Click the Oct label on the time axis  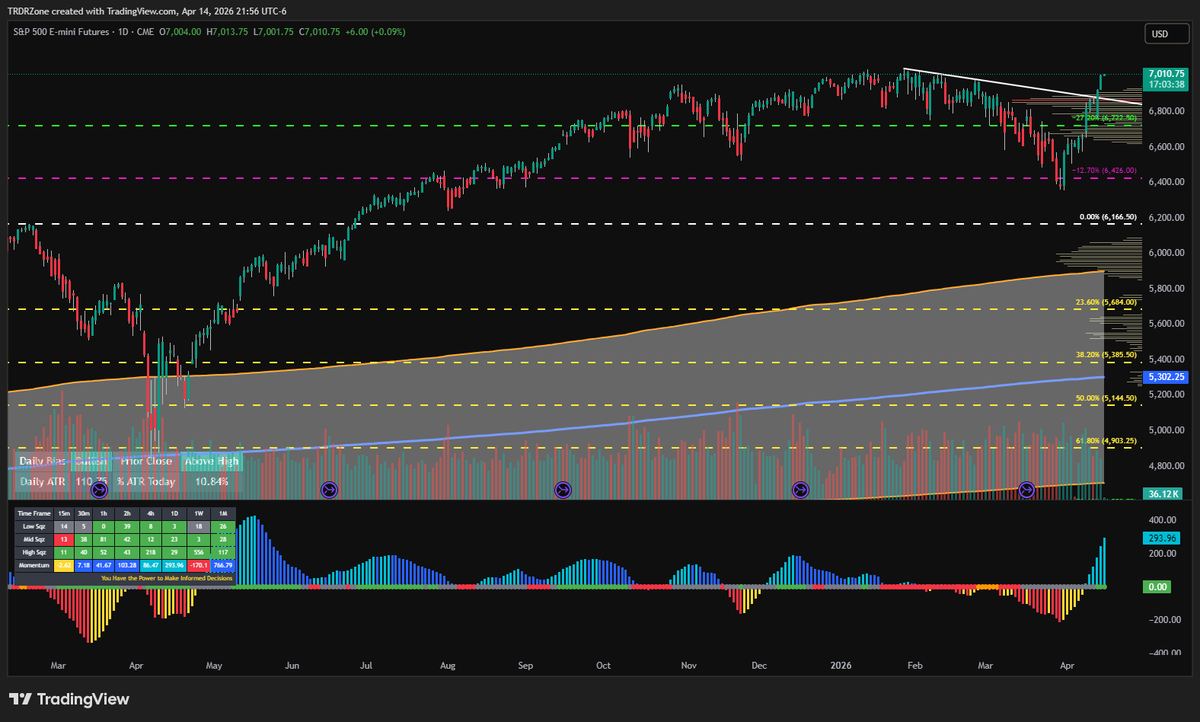pos(603,663)
